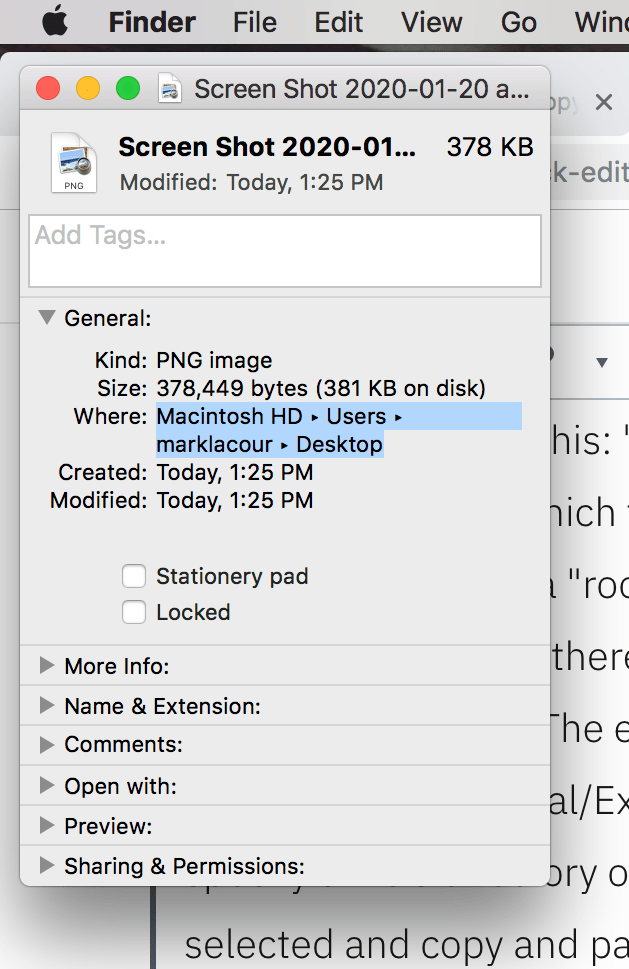
Task: Close the background browser tab
Action: (x=603, y=102)
